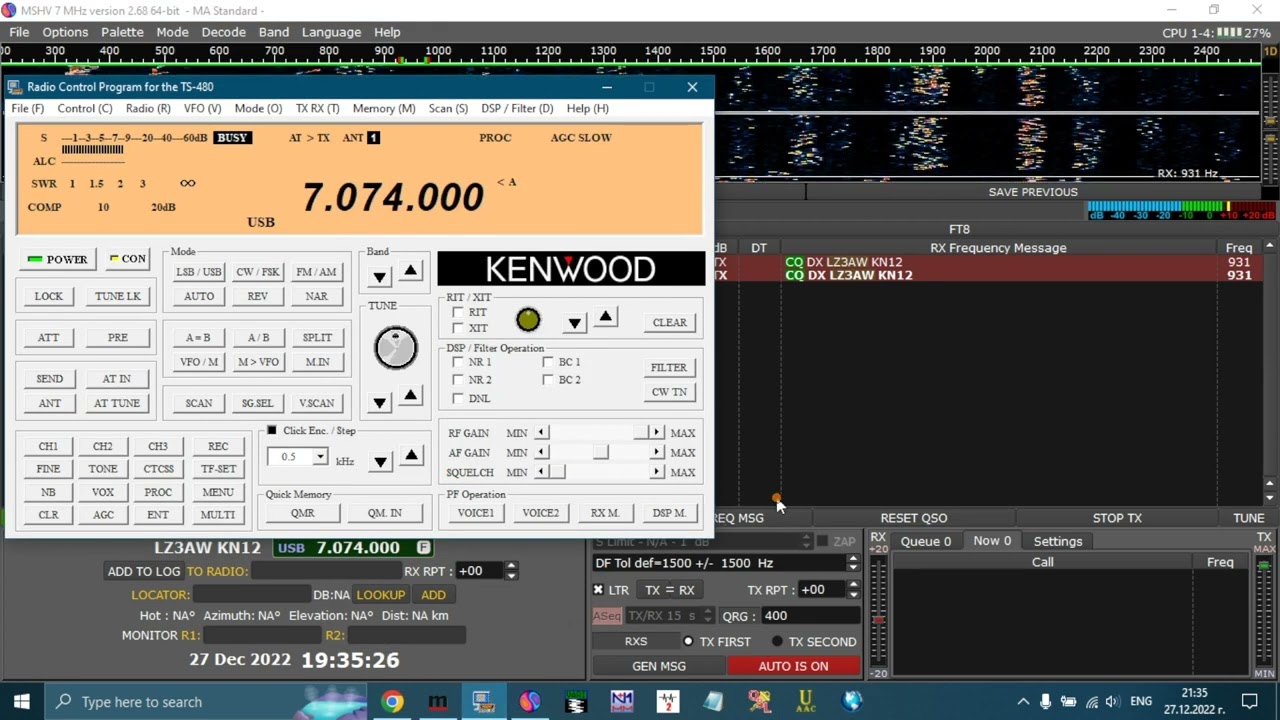Check the NR 1 checkbox
The height and width of the screenshot is (720, 1280).
[458, 362]
